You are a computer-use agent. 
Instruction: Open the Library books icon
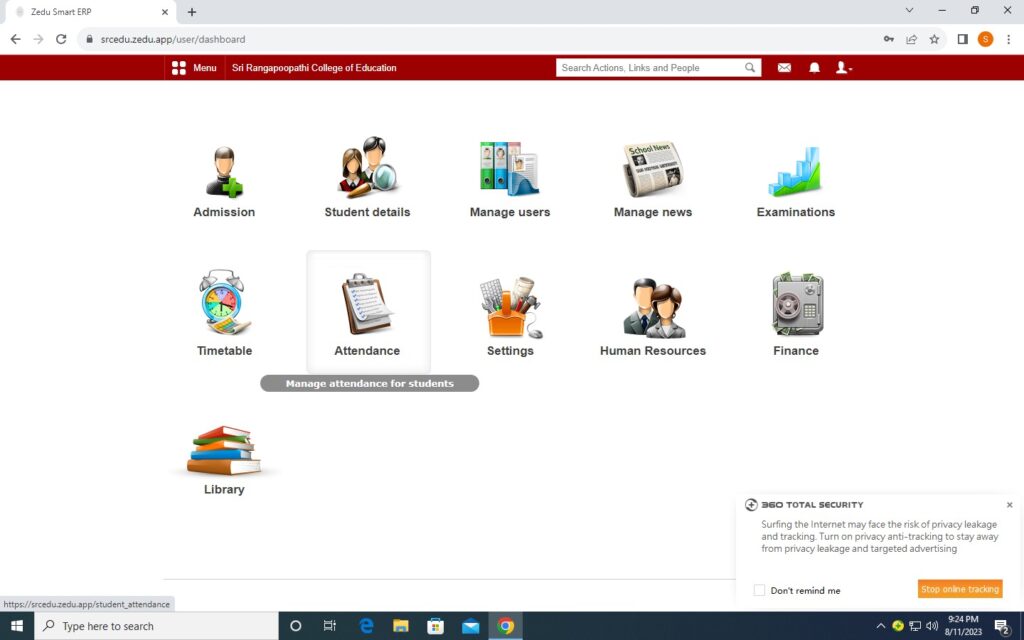[x=224, y=450]
